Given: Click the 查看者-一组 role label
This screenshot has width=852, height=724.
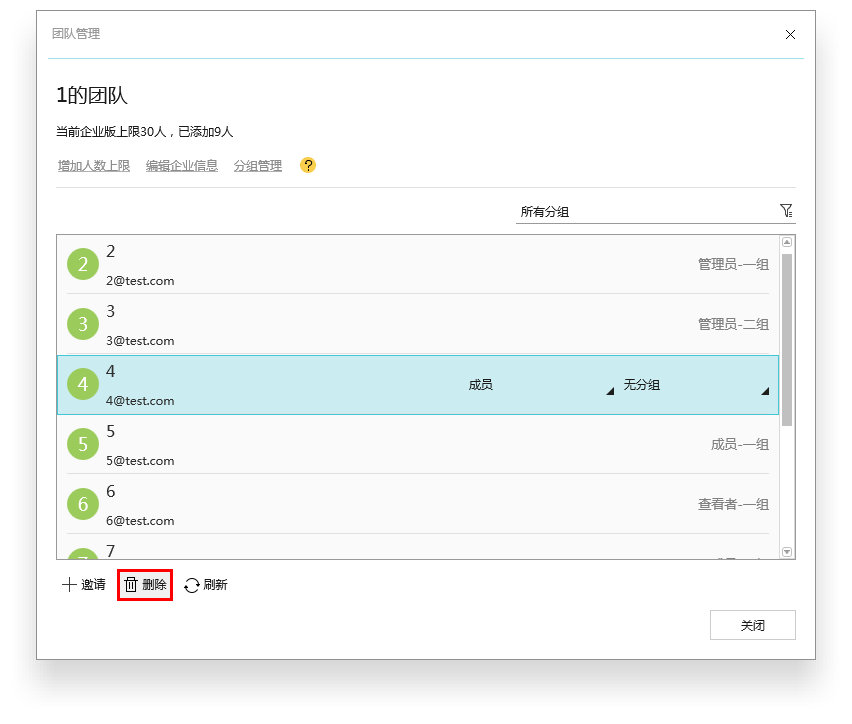Looking at the screenshot, I should click(x=734, y=504).
